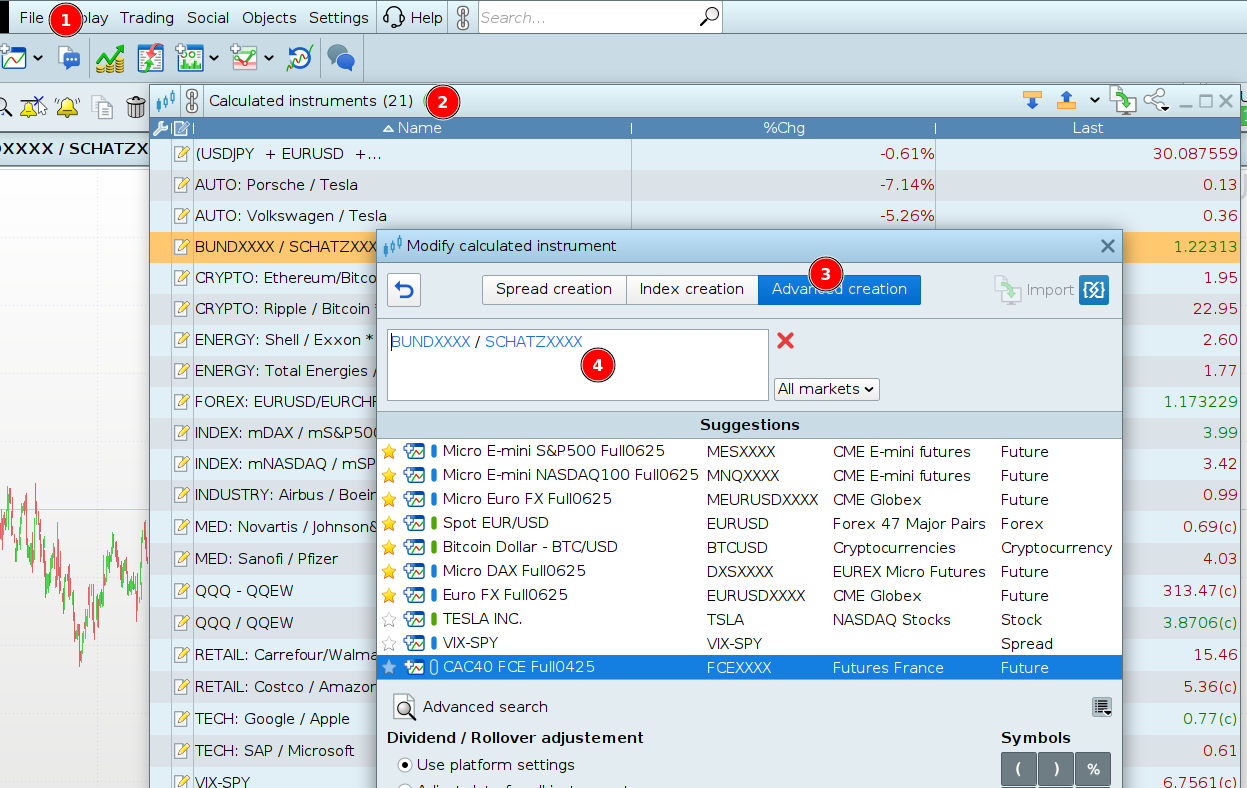Click the ringing alert bell icon
The image size is (1247, 788).
click(x=67, y=107)
